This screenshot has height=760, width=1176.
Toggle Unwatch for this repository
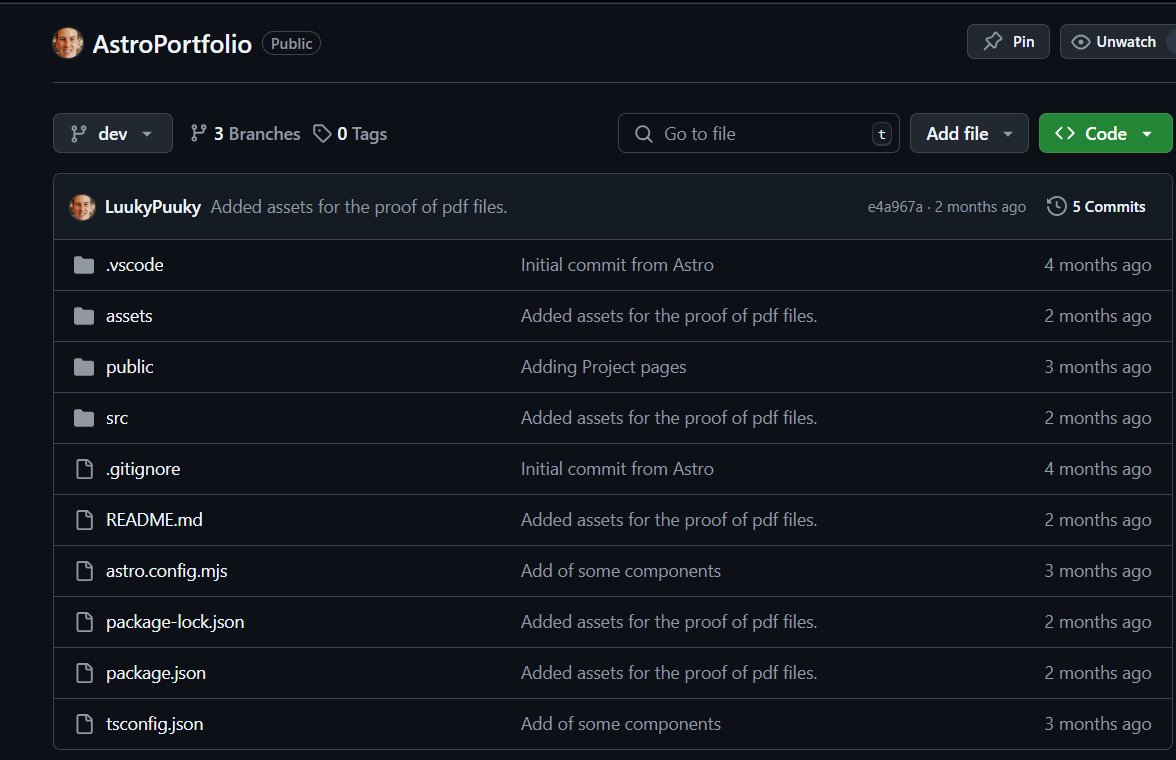click(x=1115, y=42)
